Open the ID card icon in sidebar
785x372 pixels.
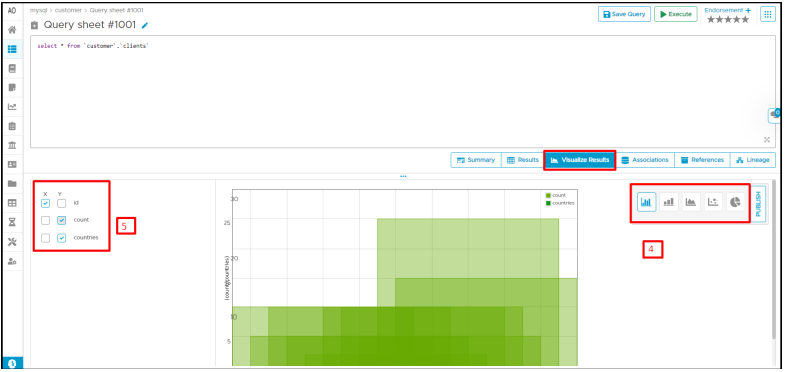coord(12,164)
